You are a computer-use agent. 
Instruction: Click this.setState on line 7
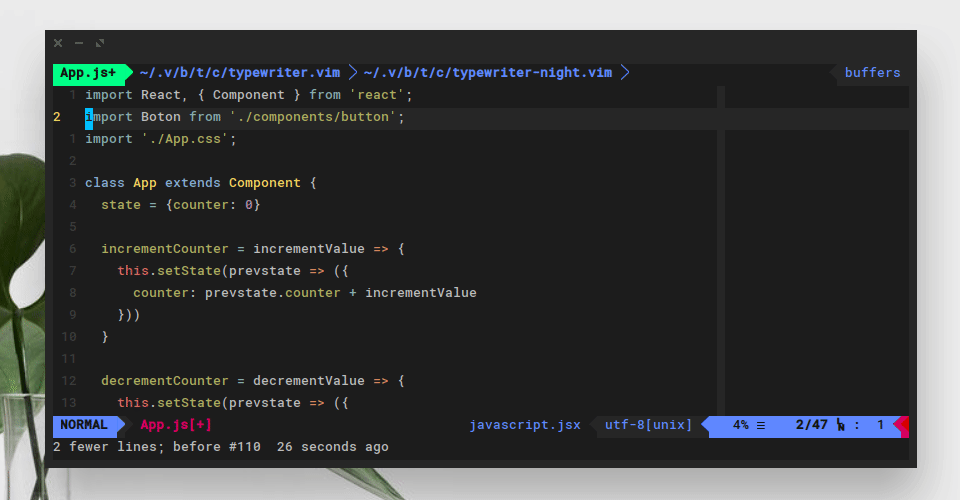point(169,271)
